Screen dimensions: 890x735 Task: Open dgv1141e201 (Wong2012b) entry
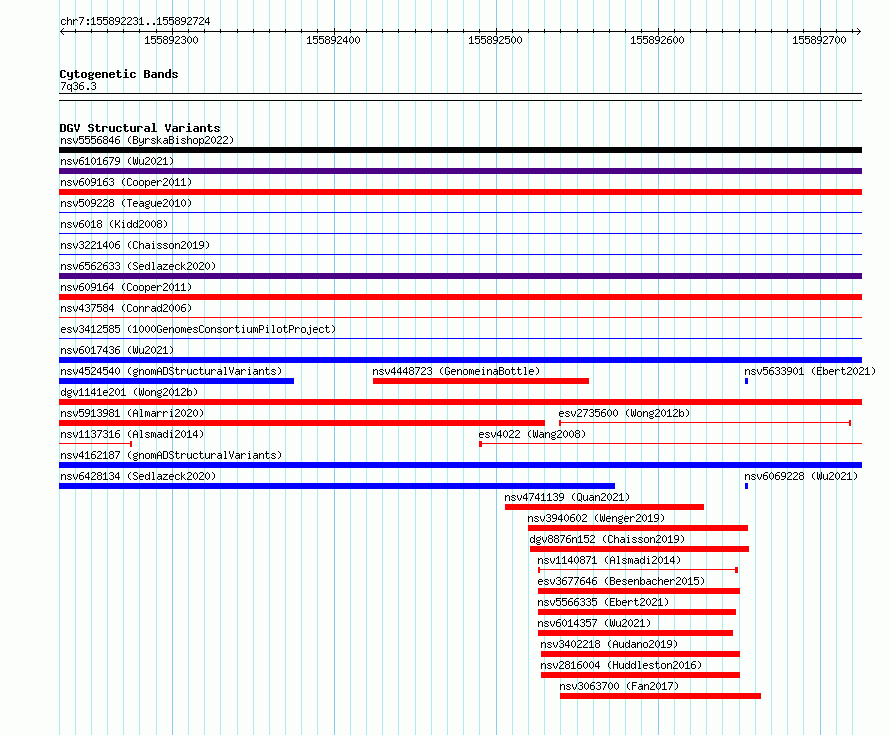[129, 392]
